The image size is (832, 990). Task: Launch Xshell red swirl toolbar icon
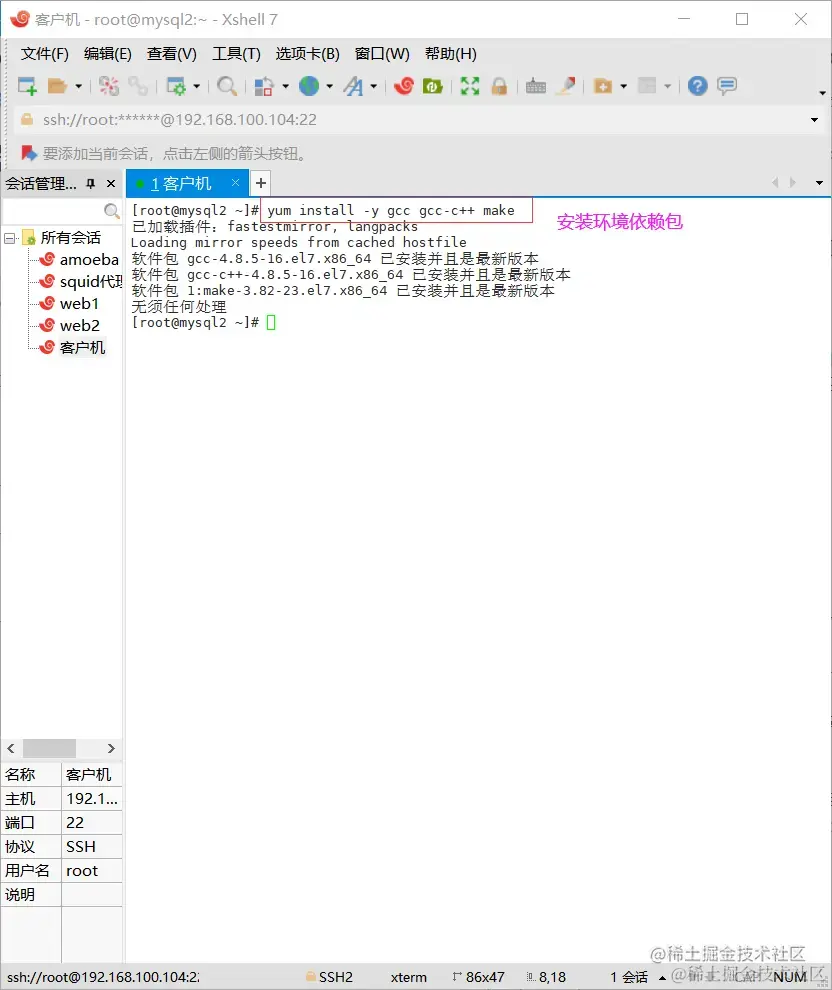coord(403,86)
